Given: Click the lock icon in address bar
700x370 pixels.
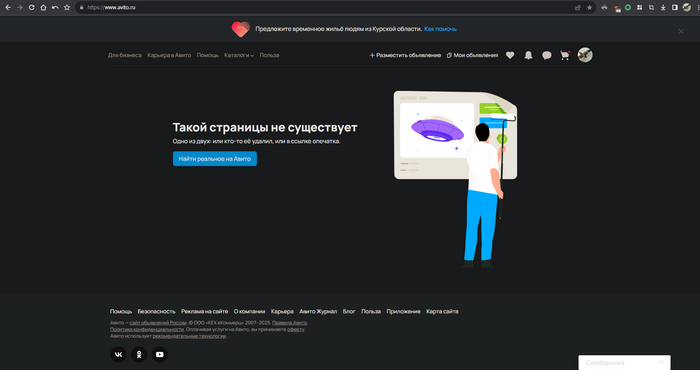Looking at the screenshot, I should [81, 8].
